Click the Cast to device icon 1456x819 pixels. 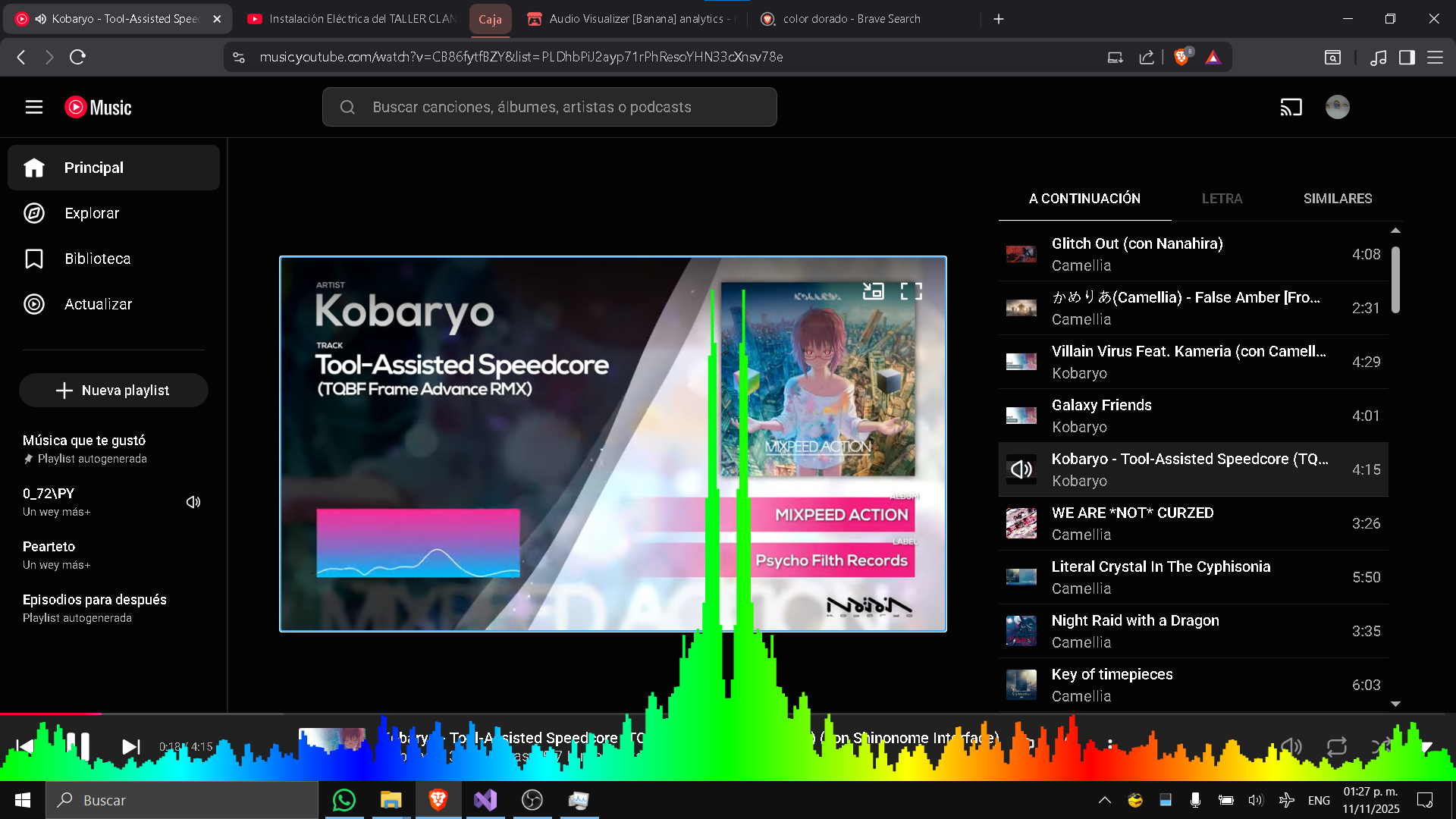tap(1291, 107)
